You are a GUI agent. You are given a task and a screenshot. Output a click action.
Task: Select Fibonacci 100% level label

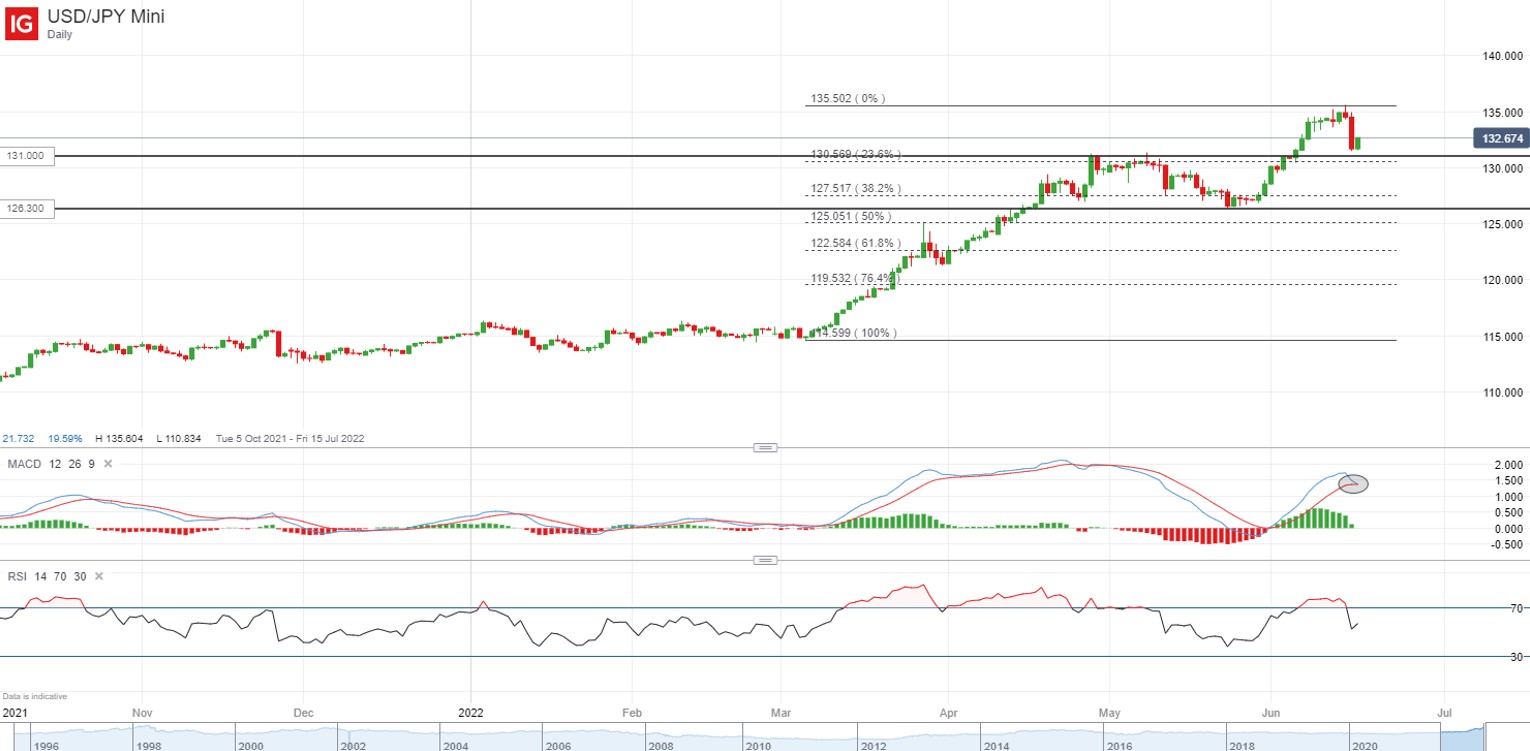[852, 333]
